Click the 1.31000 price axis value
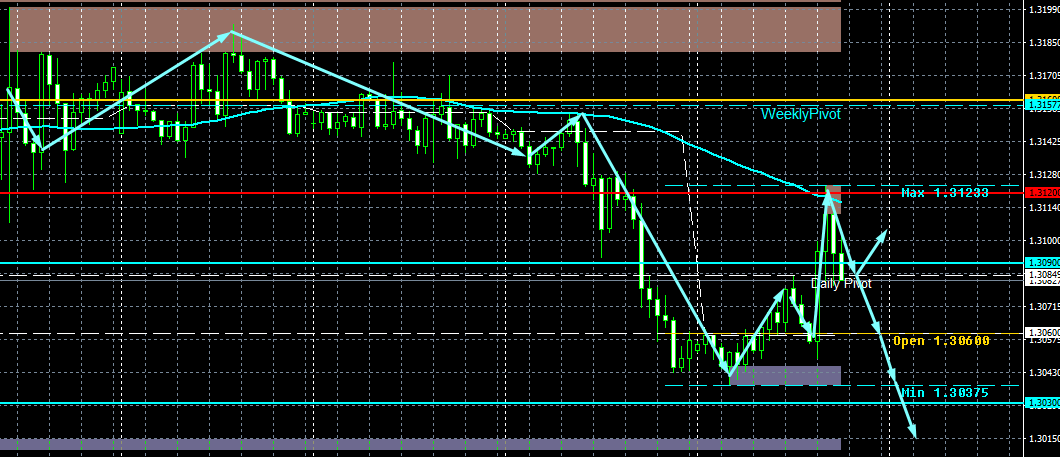 click(x=1044, y=241)
